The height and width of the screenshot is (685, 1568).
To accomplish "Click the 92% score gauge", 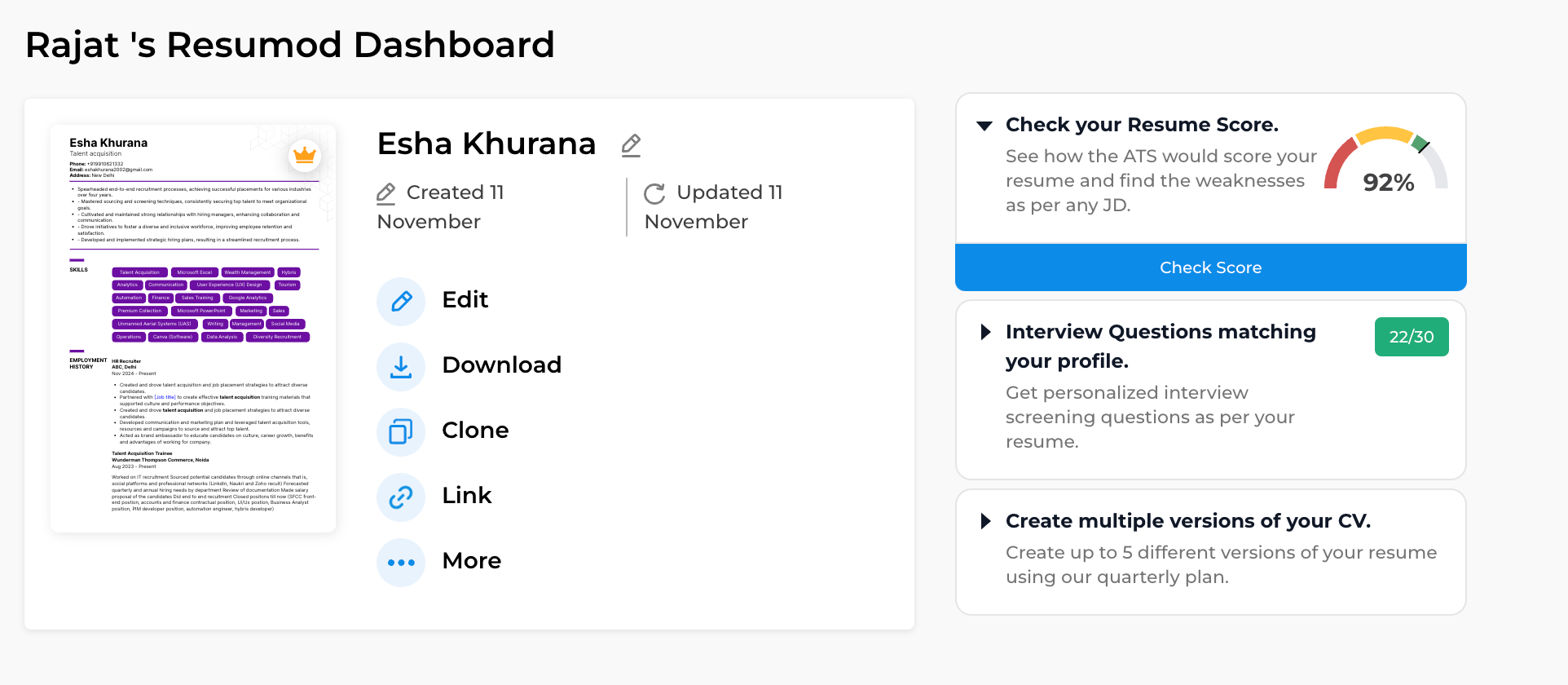I will pyautogui.click(x=1386, y=161).
